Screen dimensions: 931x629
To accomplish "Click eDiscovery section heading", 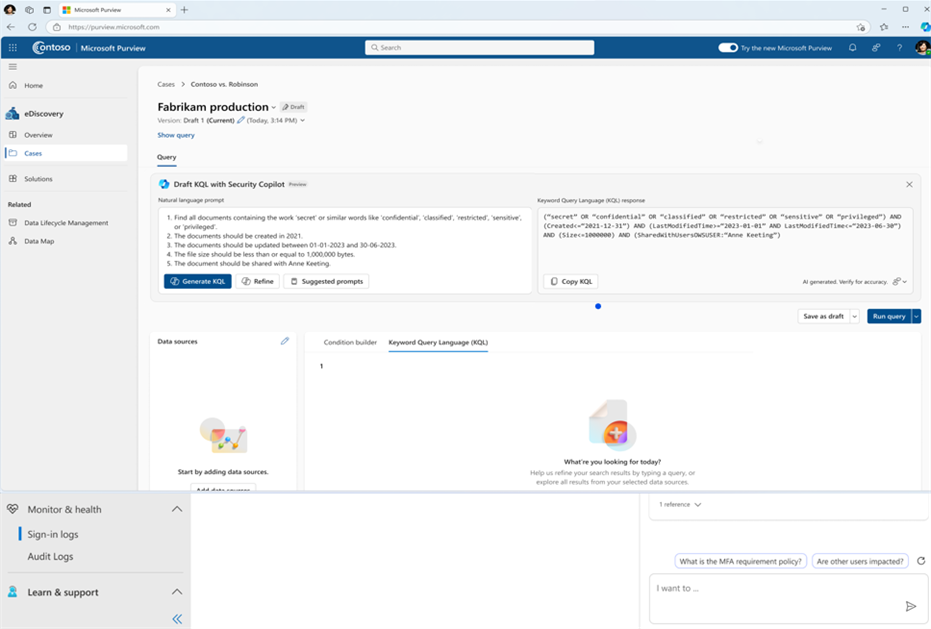I will [x=43, y=113].
